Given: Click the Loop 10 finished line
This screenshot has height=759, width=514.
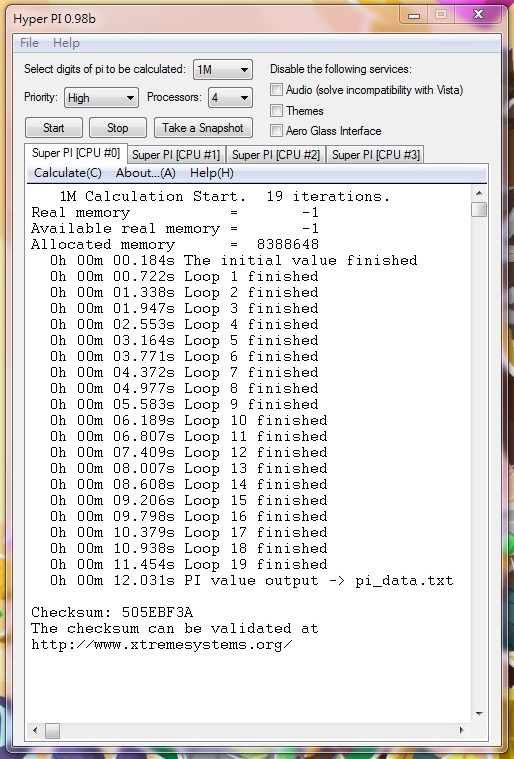Looking at the screenshot, I should tap(189, 420).
